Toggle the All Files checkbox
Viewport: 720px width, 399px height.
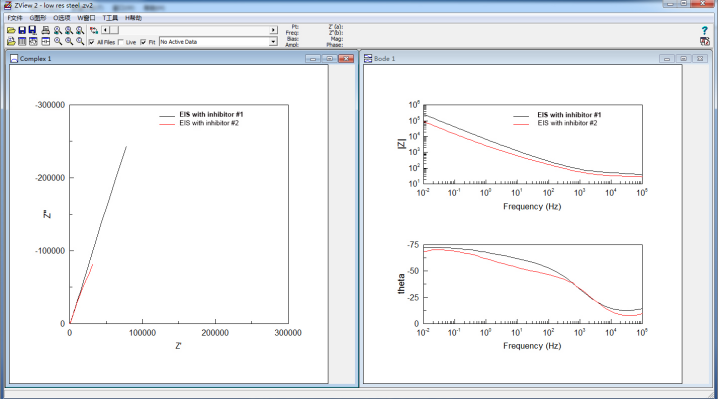tap(91, 42)
